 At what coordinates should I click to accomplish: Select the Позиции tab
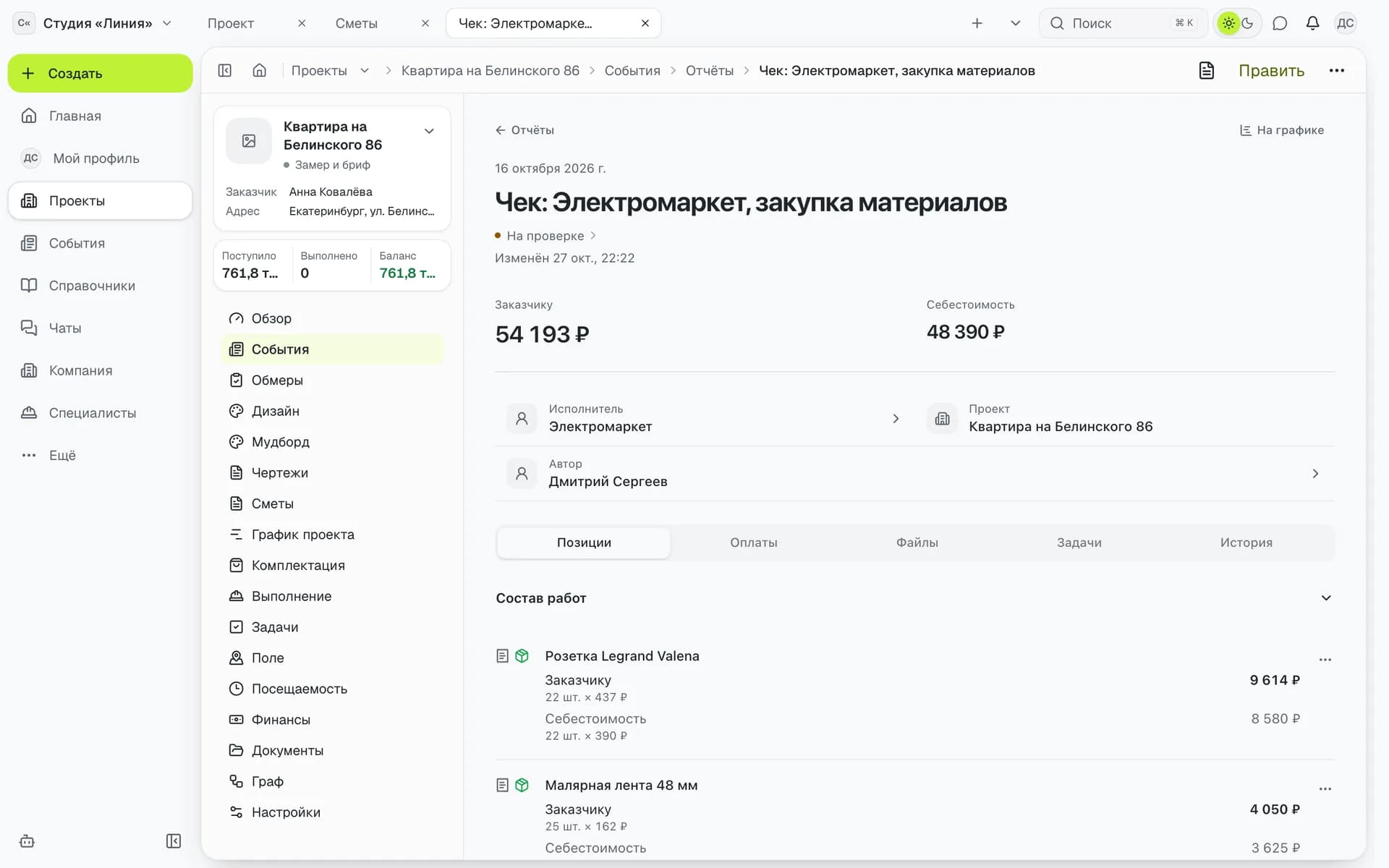(x=584, y=542)
